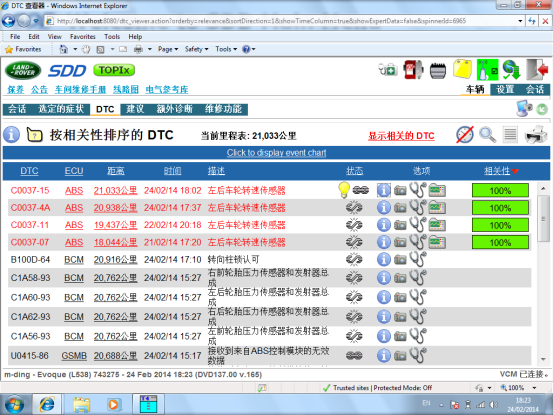Expand the command bar Tools dropdown
The height and width of the screenshot is (415, 553).
point(226,49)
